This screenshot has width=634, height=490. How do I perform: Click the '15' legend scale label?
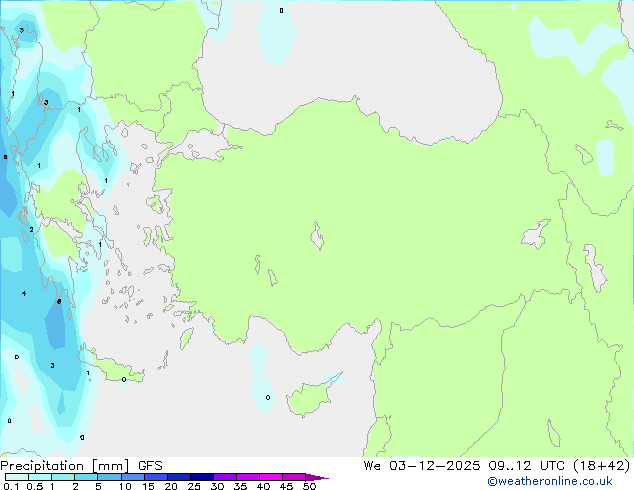pos(148,486)
